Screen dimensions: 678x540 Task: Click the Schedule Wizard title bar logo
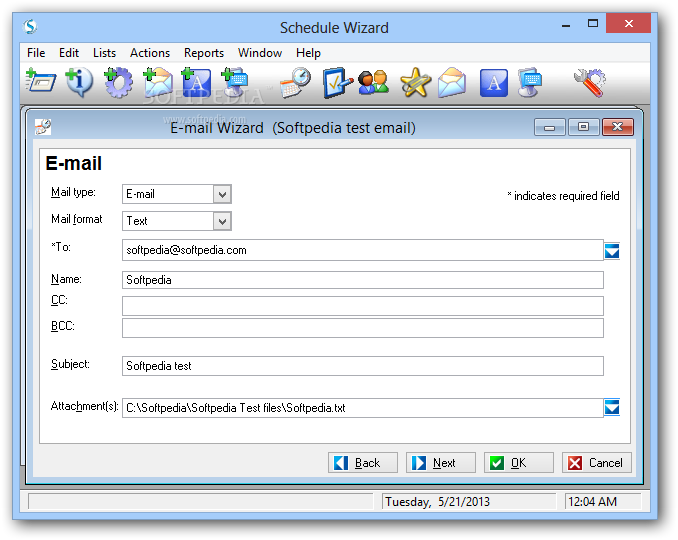[30, 27]
